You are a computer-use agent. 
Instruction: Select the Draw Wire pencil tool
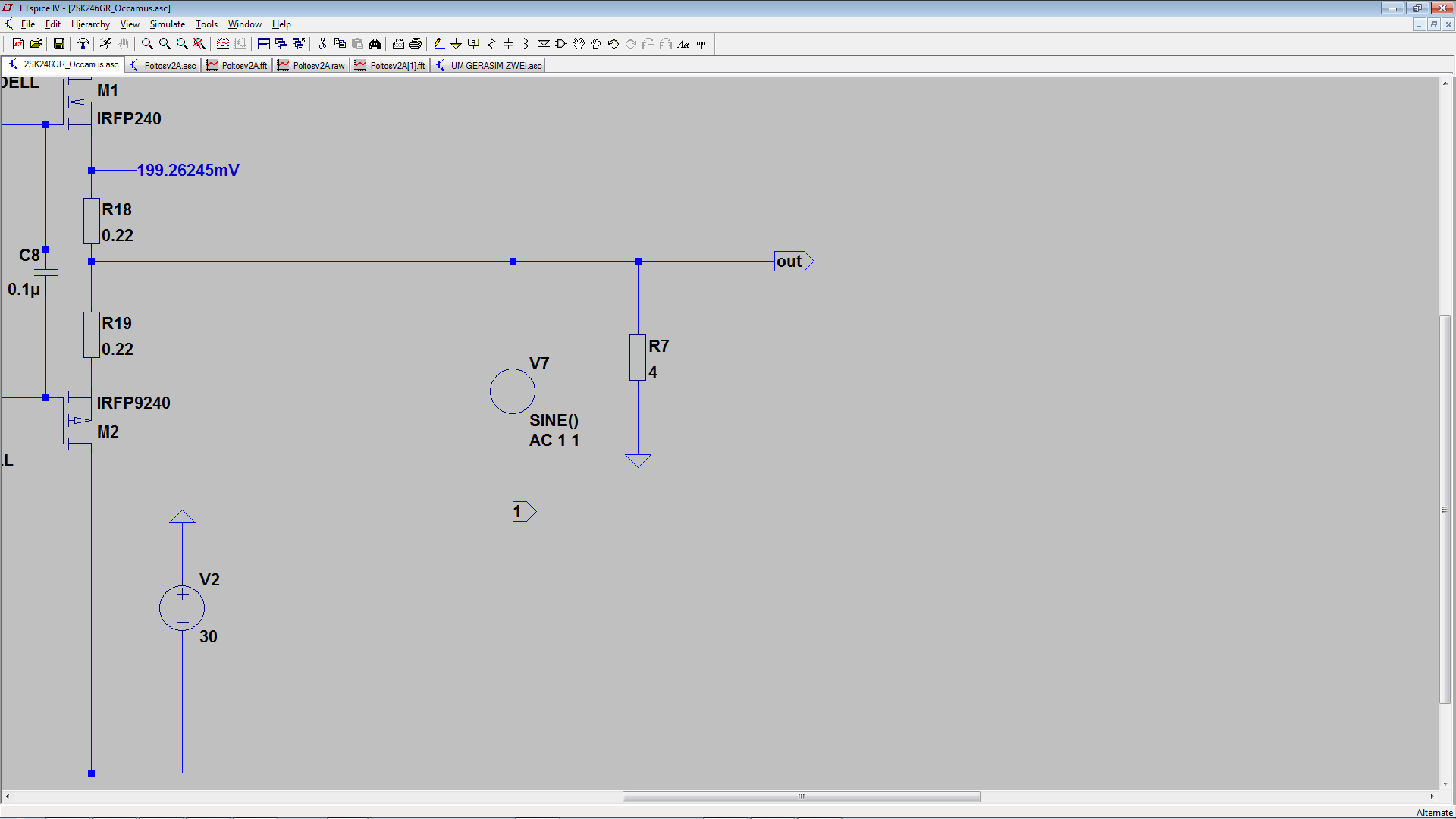(438, 44)
